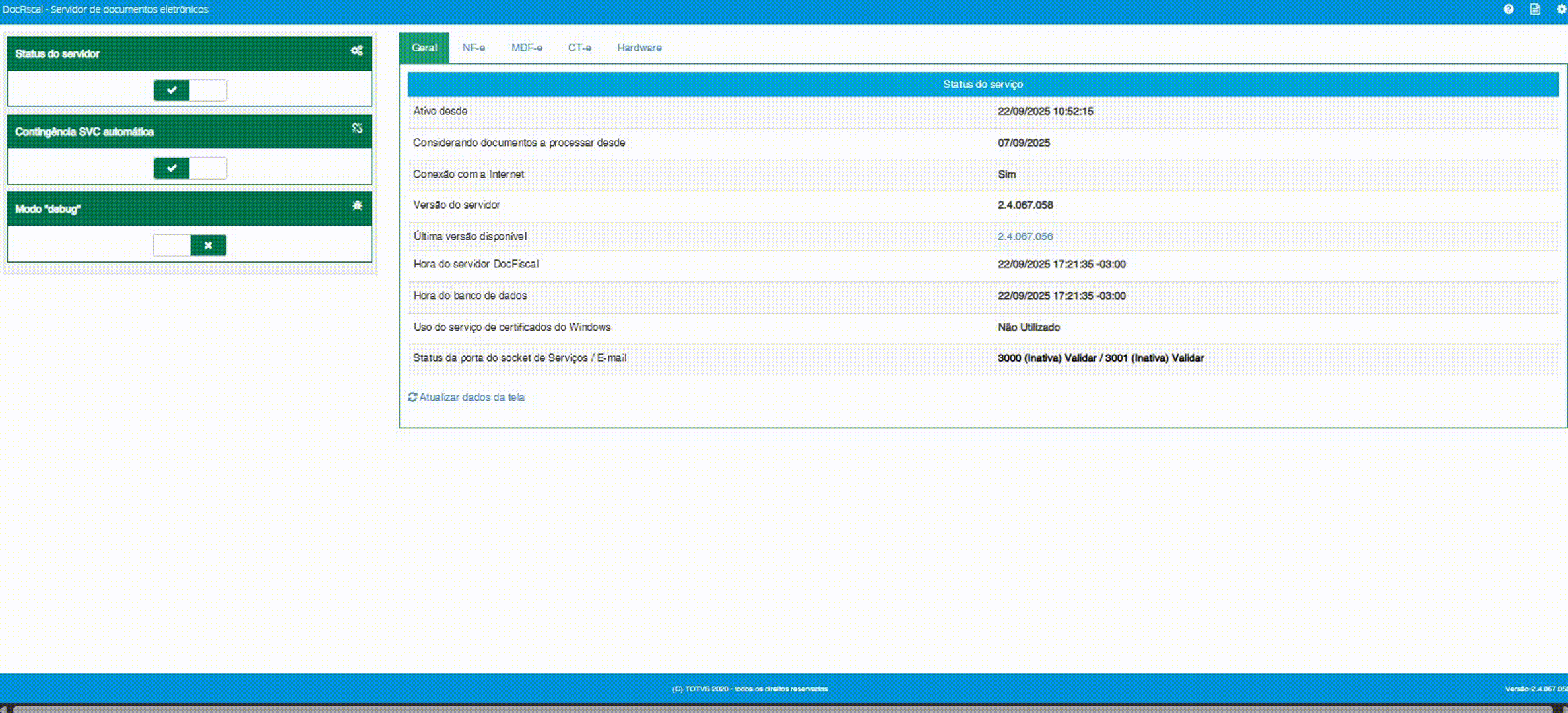Open the settings gear icon
The width and height of the screenshot is (1568, 713).
point(1562,9)
